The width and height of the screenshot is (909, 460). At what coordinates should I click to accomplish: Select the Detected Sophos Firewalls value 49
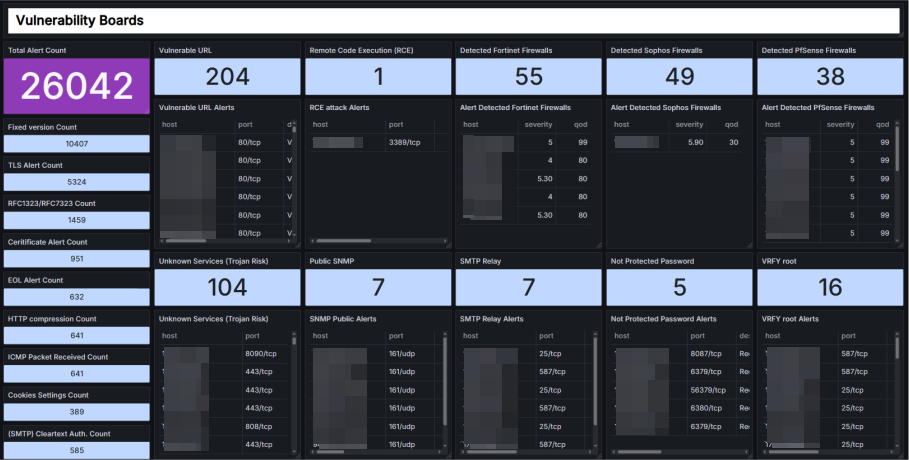coord(679,77)
